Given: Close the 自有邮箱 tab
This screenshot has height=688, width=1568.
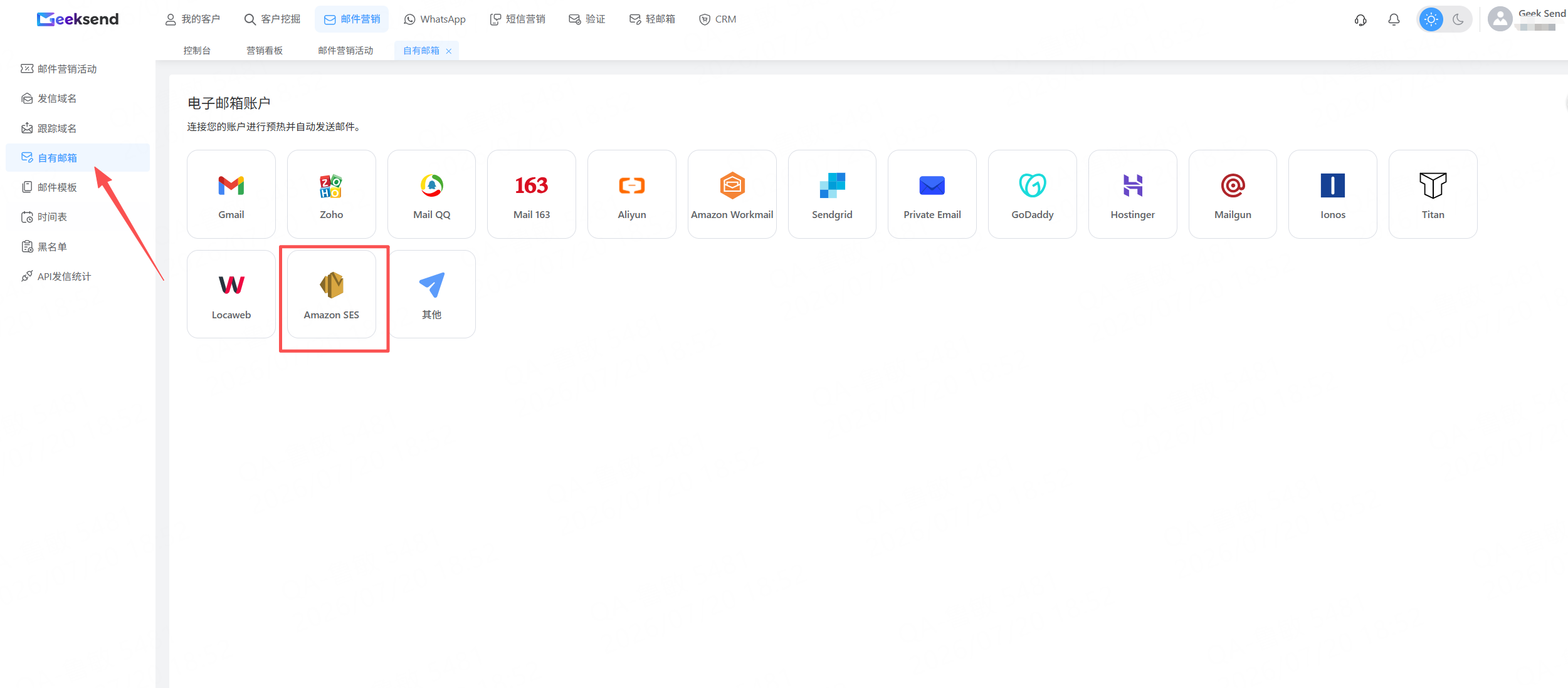Looking at the screenshot, I should pyautogui.click(x=449, y=51).
